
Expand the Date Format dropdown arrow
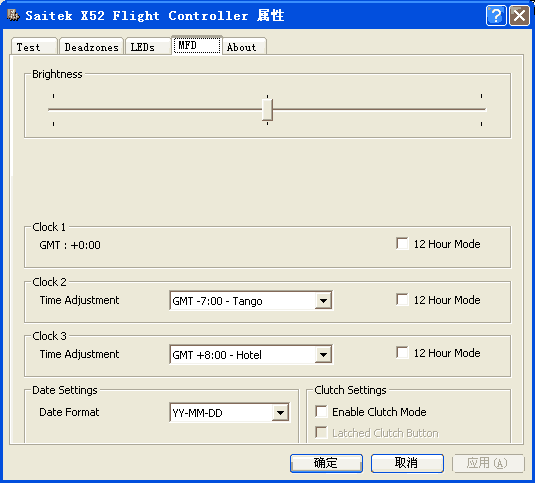click(280, 413)
